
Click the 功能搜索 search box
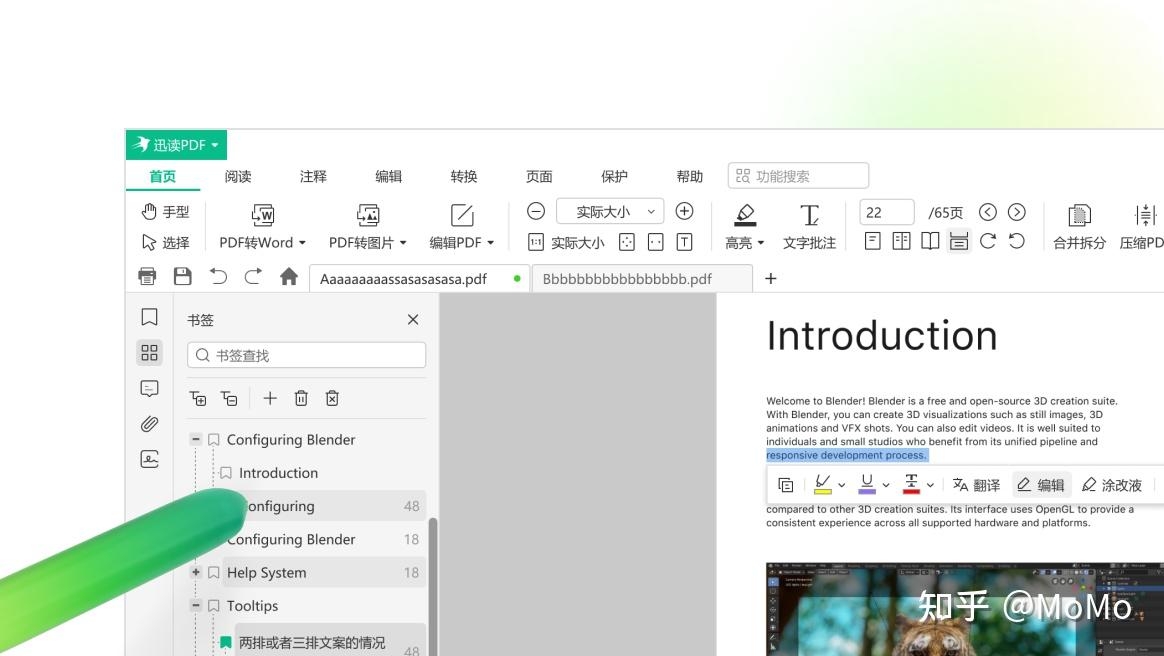click(798, 176)
